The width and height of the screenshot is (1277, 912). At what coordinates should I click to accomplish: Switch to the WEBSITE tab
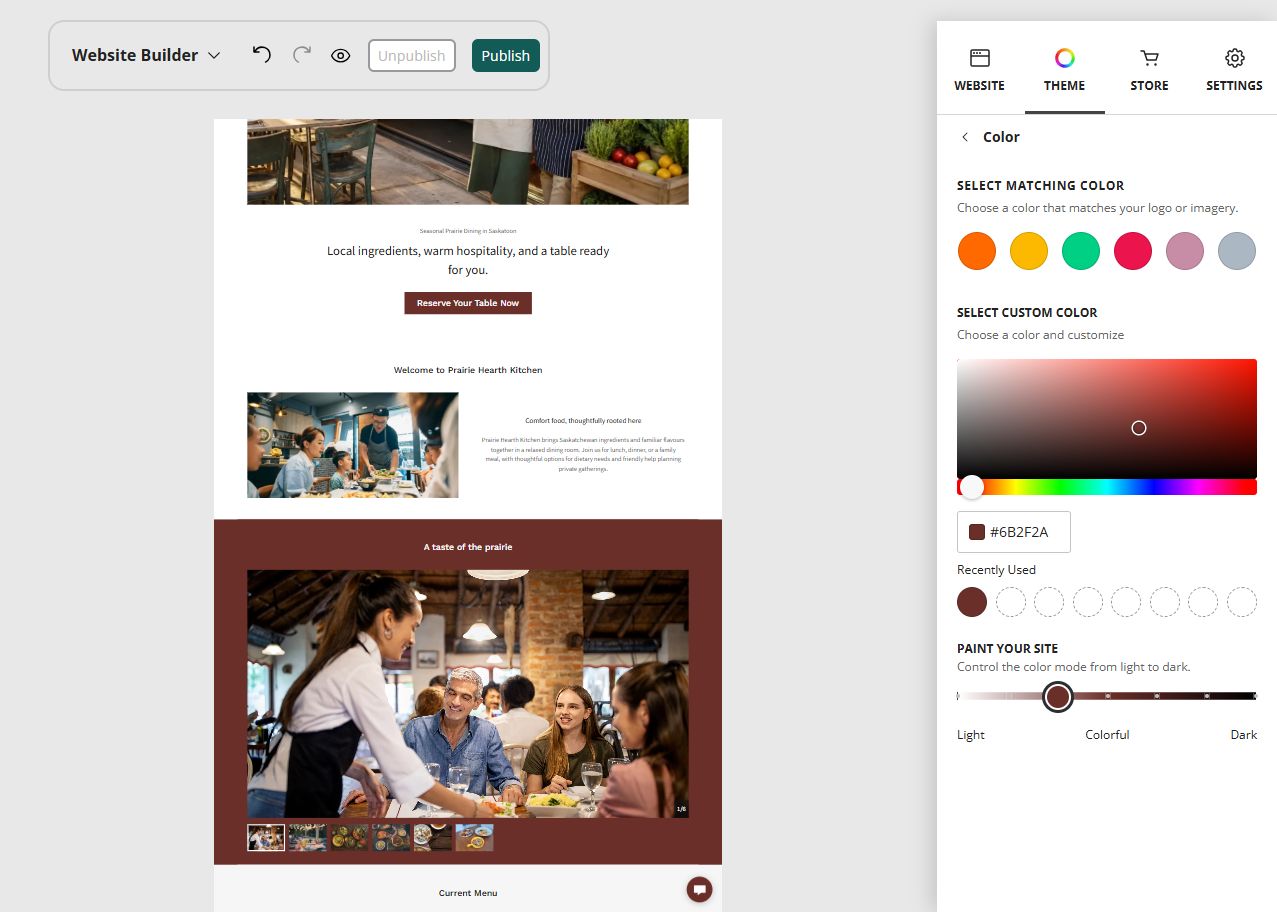click(x=980, y=69)
